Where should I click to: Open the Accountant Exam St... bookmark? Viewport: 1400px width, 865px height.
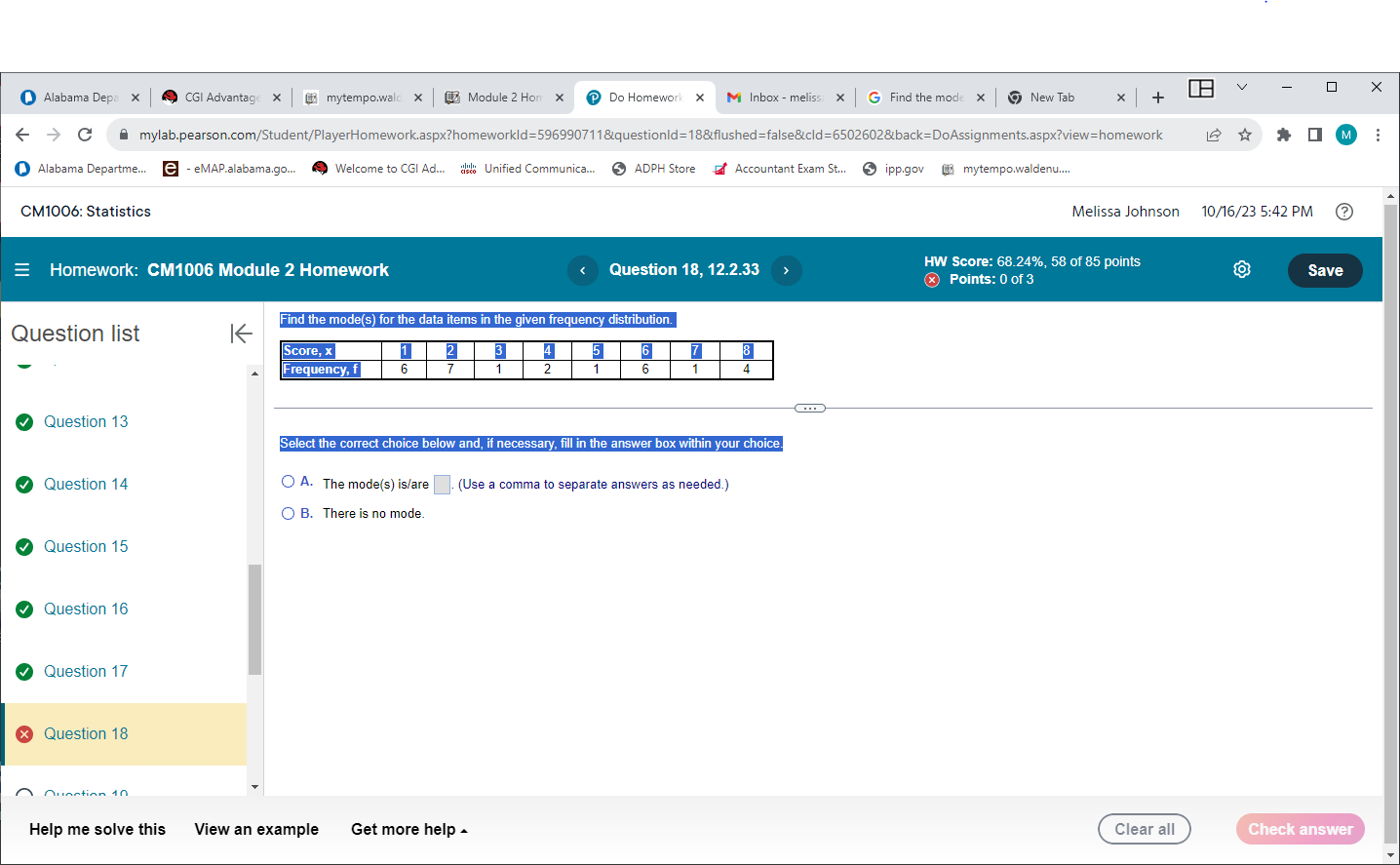coord(780,169)
